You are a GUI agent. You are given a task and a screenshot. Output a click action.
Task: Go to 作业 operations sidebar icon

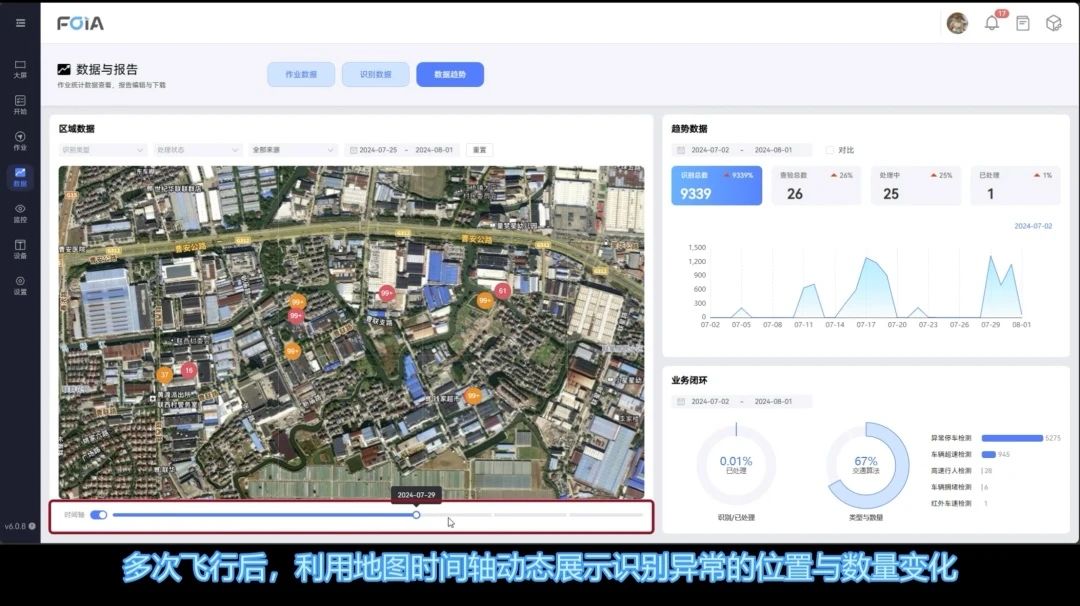point(20,140)
